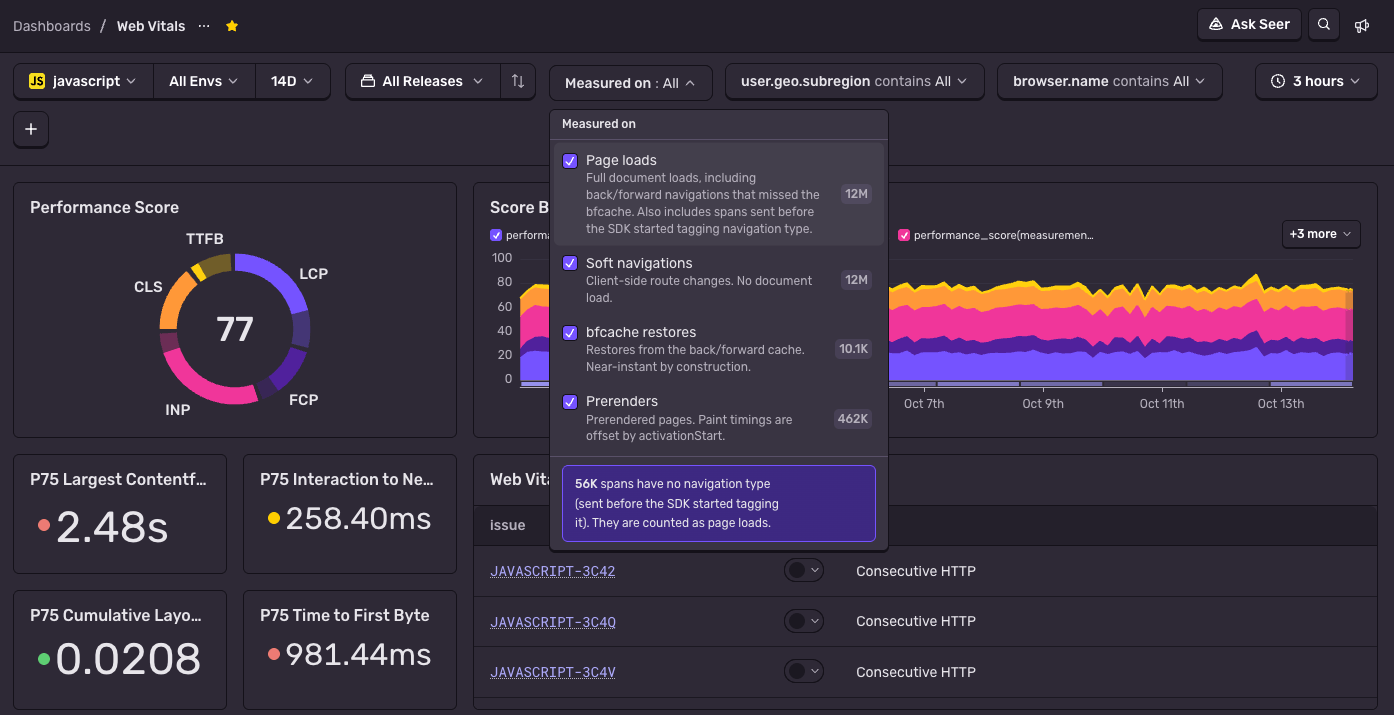Click the clock icon in 3 hours selector
The height and width of the screenshot is (715, 1394).
click(1277, 81)
